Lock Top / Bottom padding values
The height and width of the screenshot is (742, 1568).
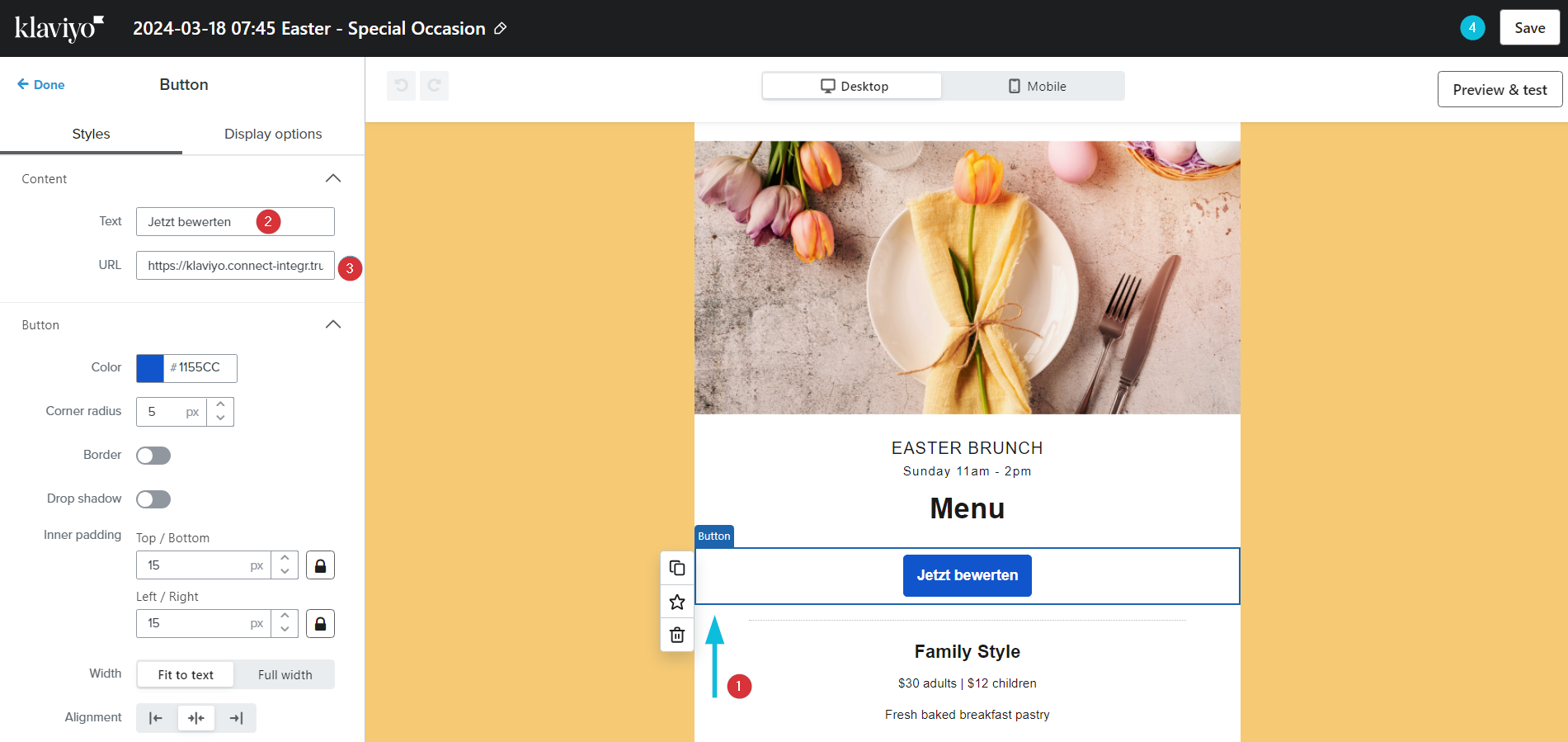coord(320,565)
